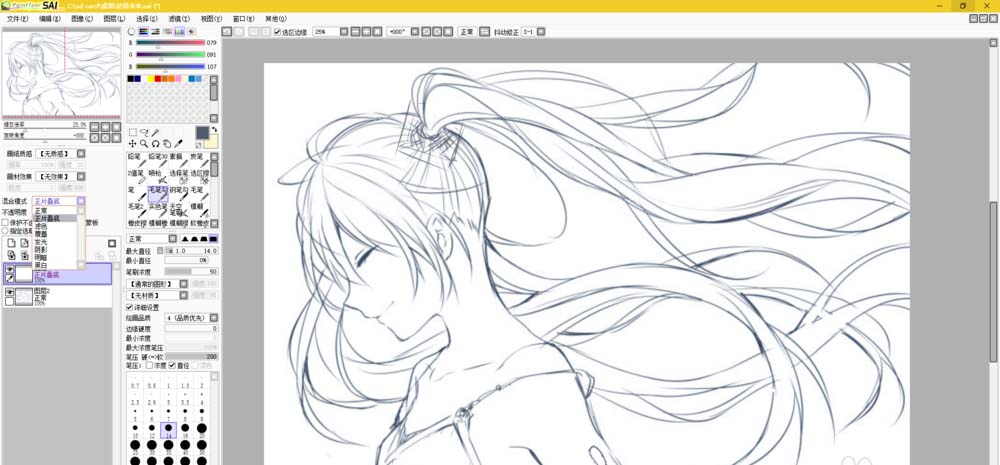Toggle the RGB slider panel icon
The image size is (1000, 465).
tap(143, 31)
